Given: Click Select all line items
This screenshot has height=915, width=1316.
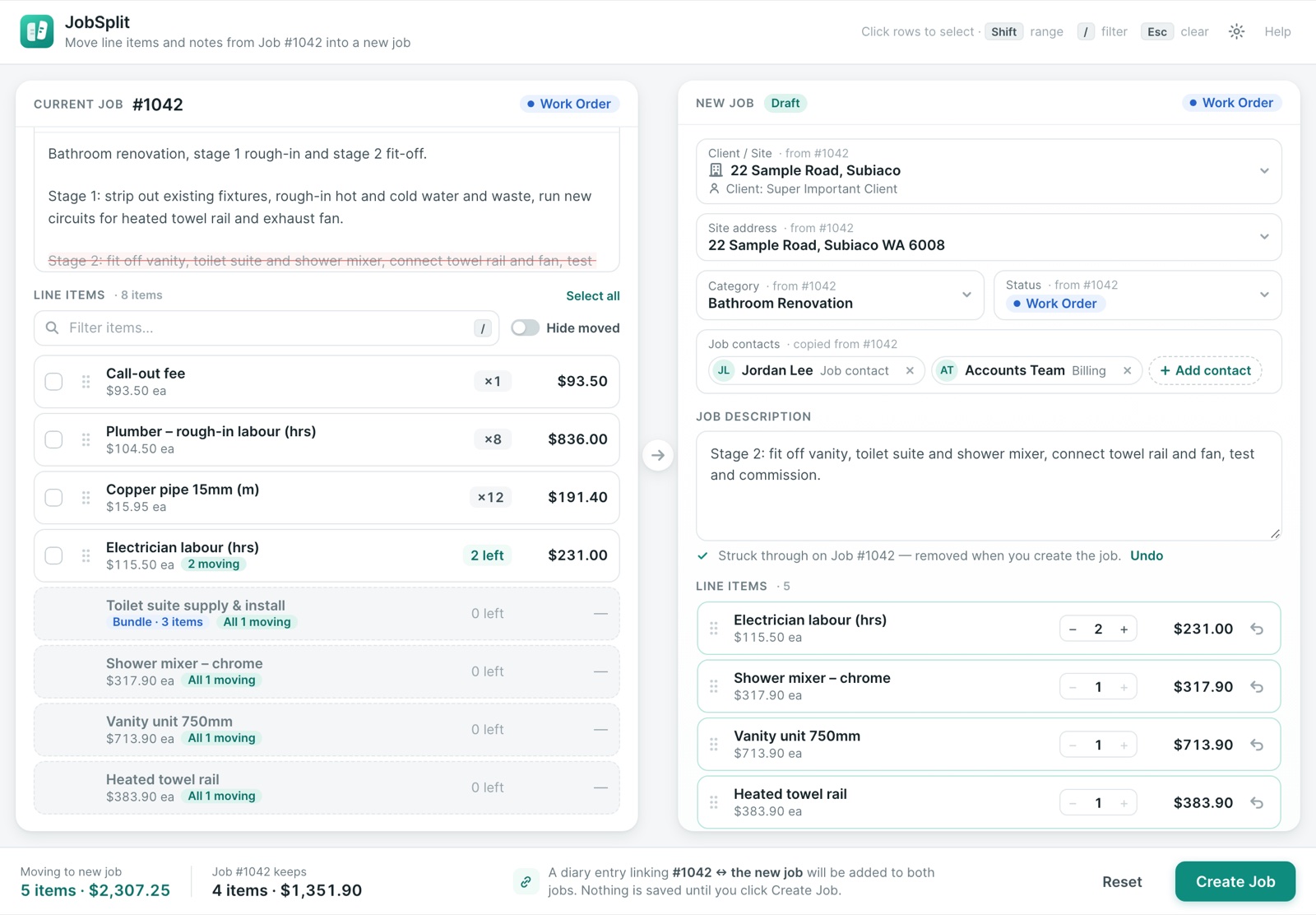Looking at the screenshot, I should (x=592, y=296).
